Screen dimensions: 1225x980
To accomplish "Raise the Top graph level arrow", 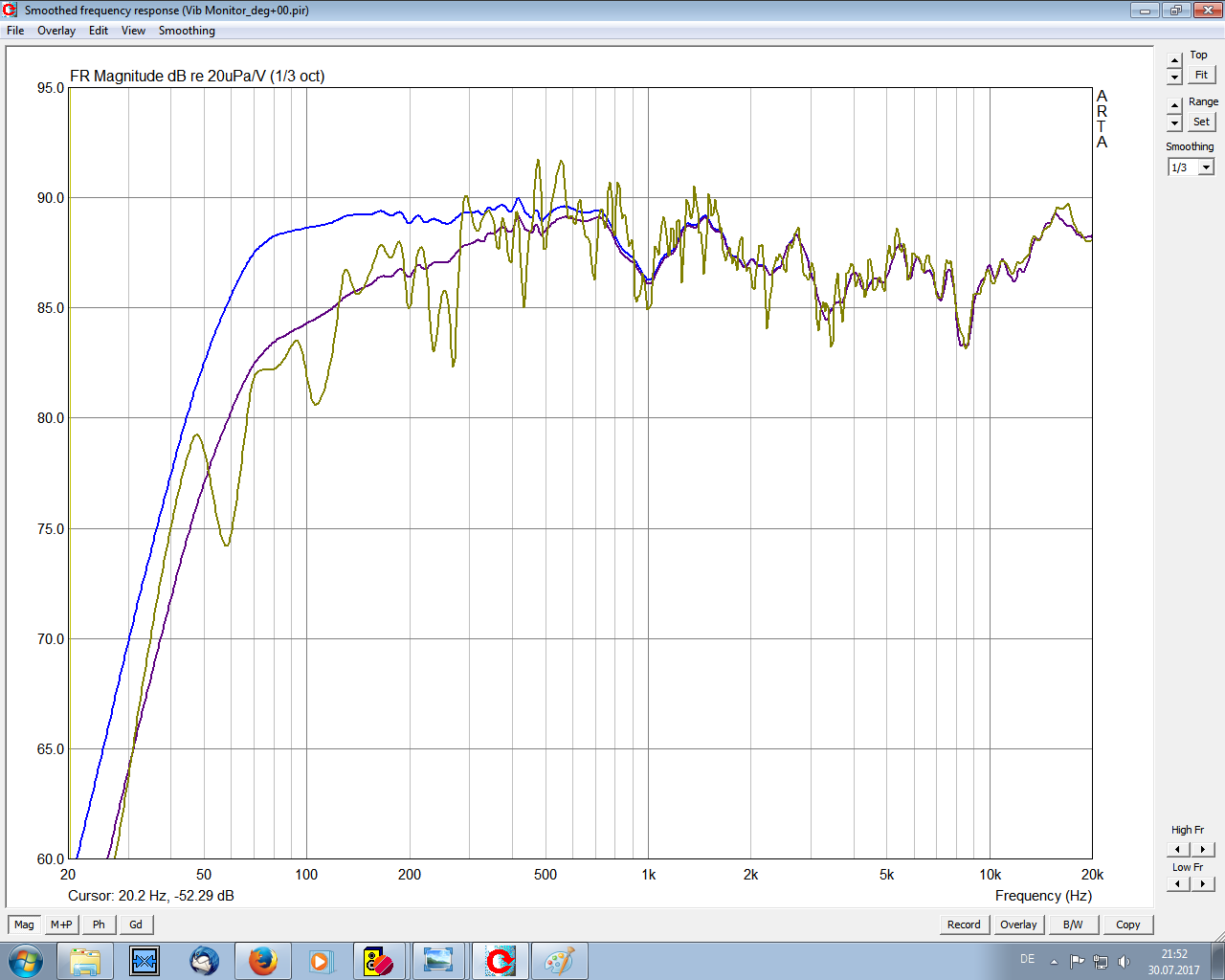I will click(1175, 60).
